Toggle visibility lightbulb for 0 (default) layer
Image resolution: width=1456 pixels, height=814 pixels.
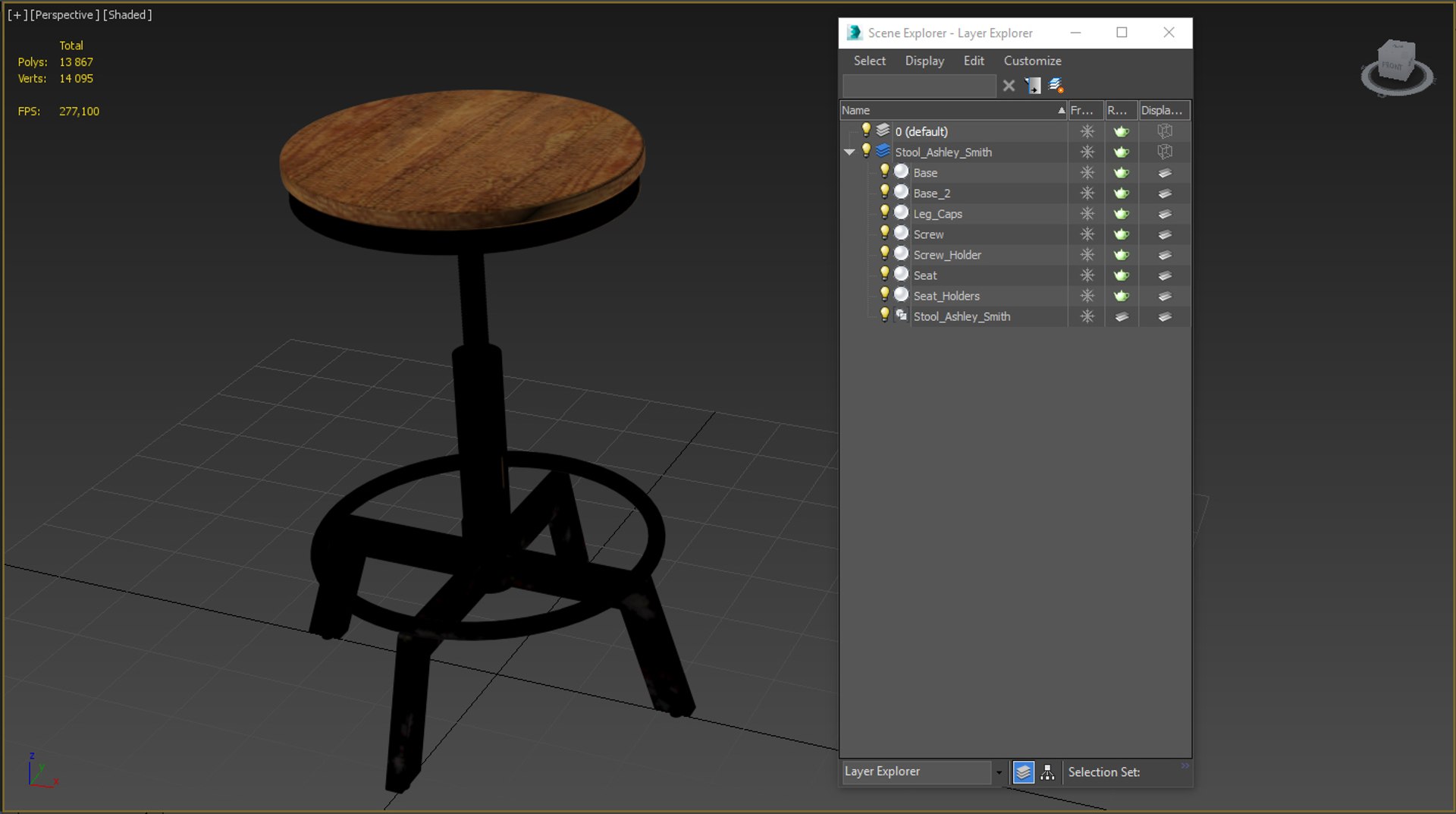pyautogui.click(x=866, y=130)
